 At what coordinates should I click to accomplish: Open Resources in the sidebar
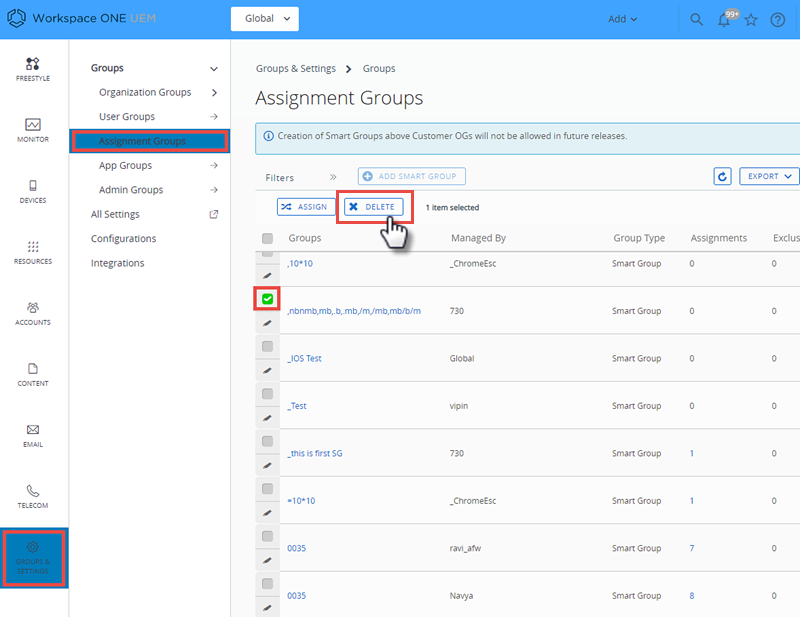coord(33,253)
